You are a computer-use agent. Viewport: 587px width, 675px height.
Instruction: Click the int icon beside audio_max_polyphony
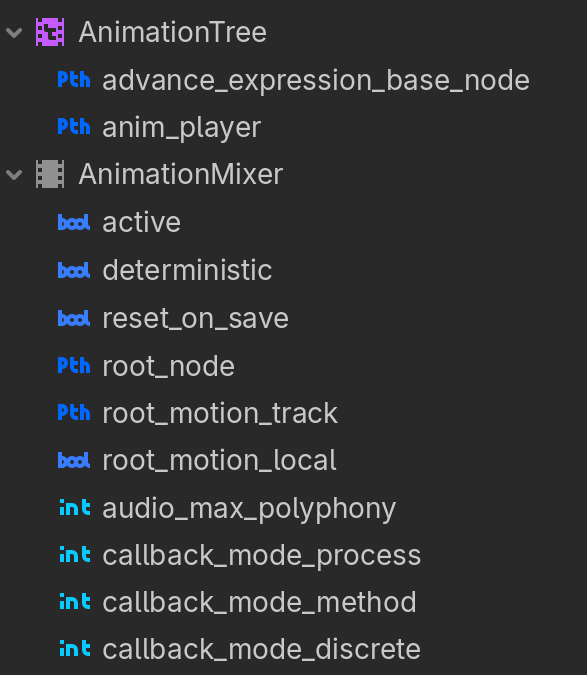(x=75, y=508)
